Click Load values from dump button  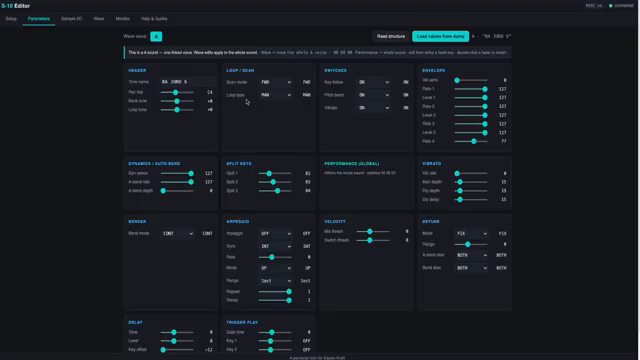click(440, 36)
